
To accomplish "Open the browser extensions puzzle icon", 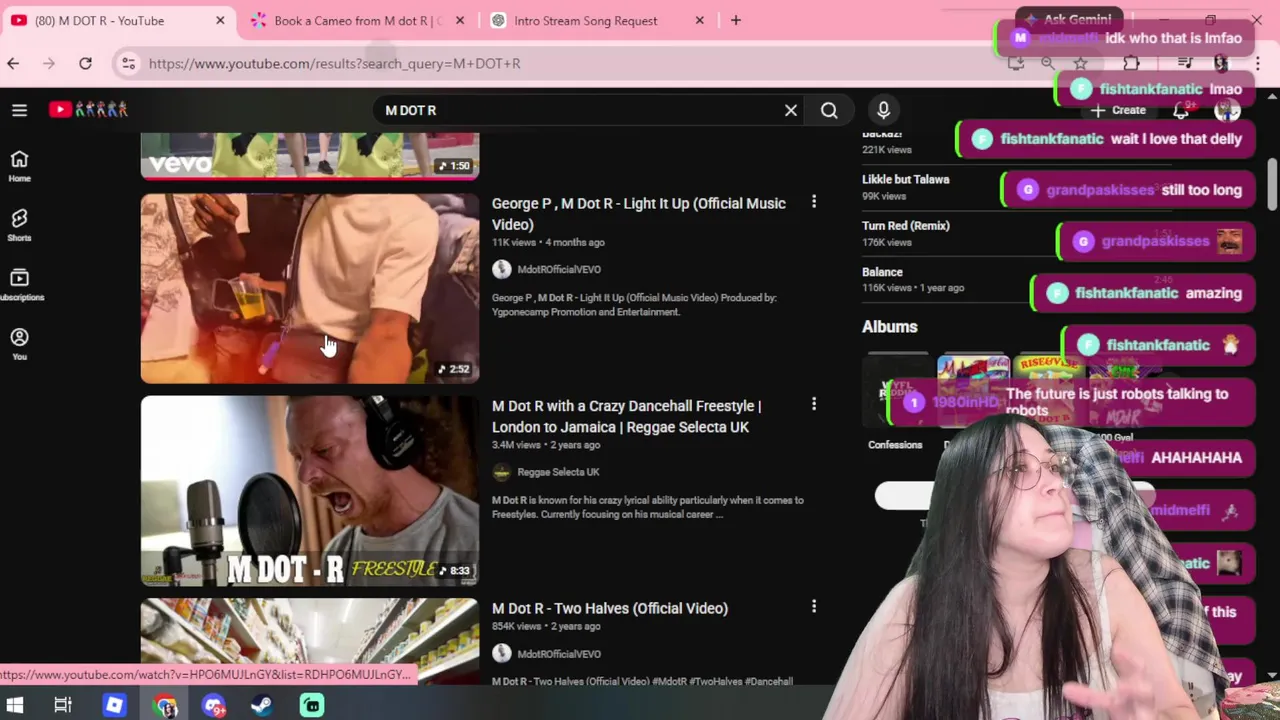I will (1131, 63).
